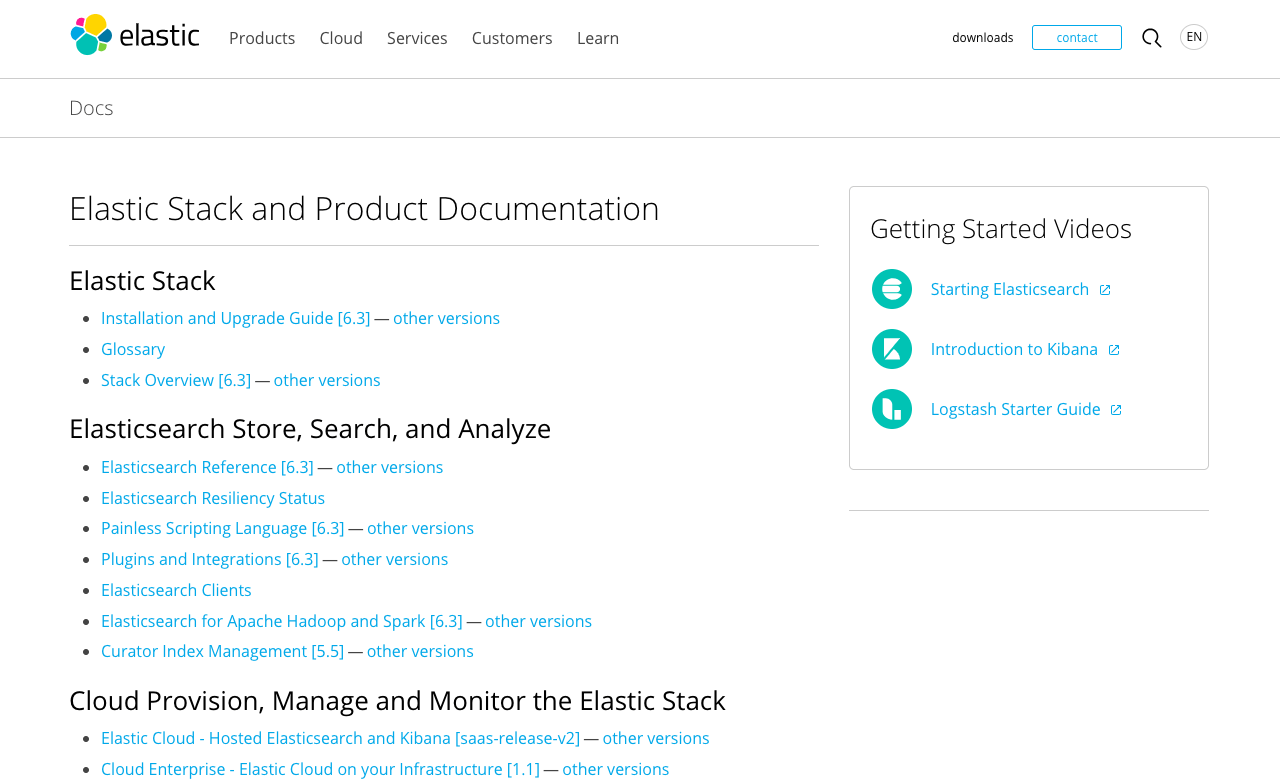Image resolution: width=1280 pixels, height=779 pixels.
Task: Open Elasticsearch Reference [6.3]
Action: click(207, 467)
